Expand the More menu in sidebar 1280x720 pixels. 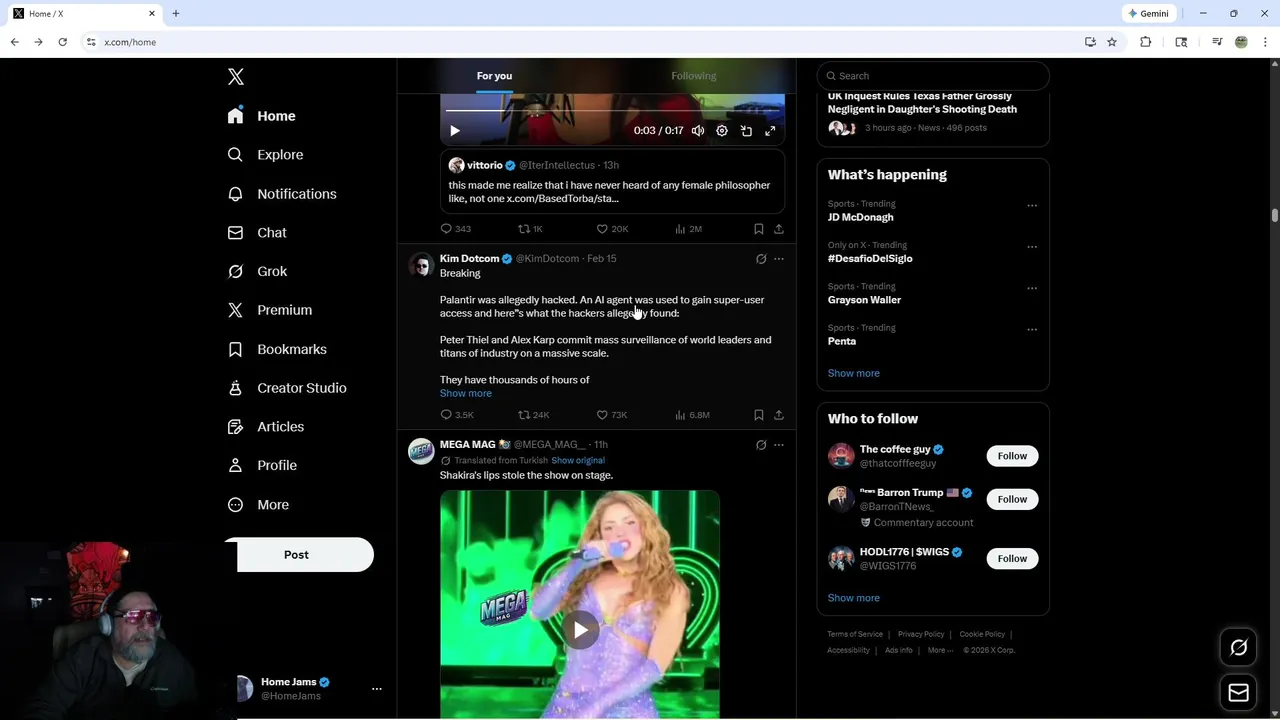point(258,505)
